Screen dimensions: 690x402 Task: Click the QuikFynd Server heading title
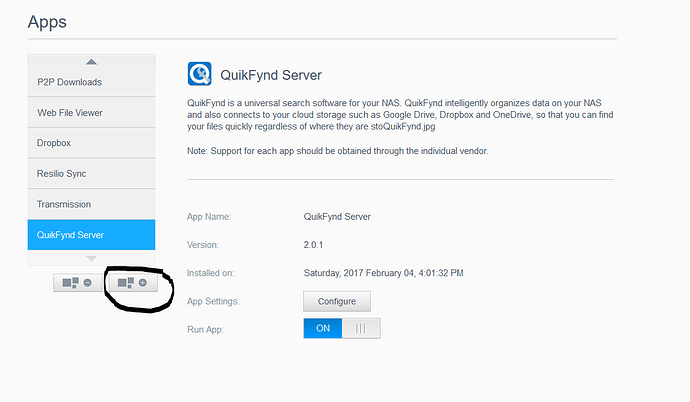(x=271, y=75)
